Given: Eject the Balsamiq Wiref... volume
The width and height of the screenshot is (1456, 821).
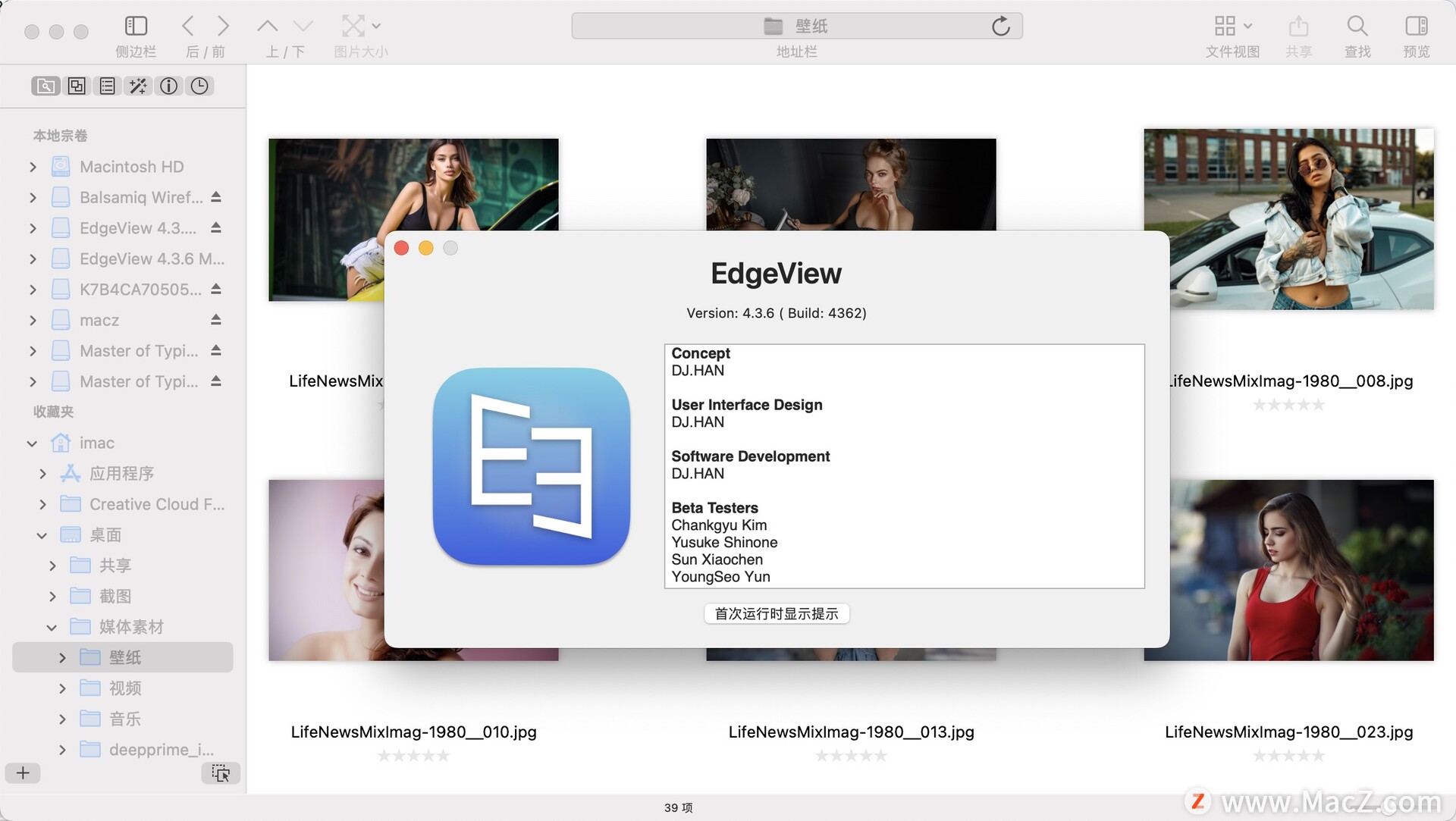Looking at the screenshot, I should pyautogui.click(x=216, y=197).
